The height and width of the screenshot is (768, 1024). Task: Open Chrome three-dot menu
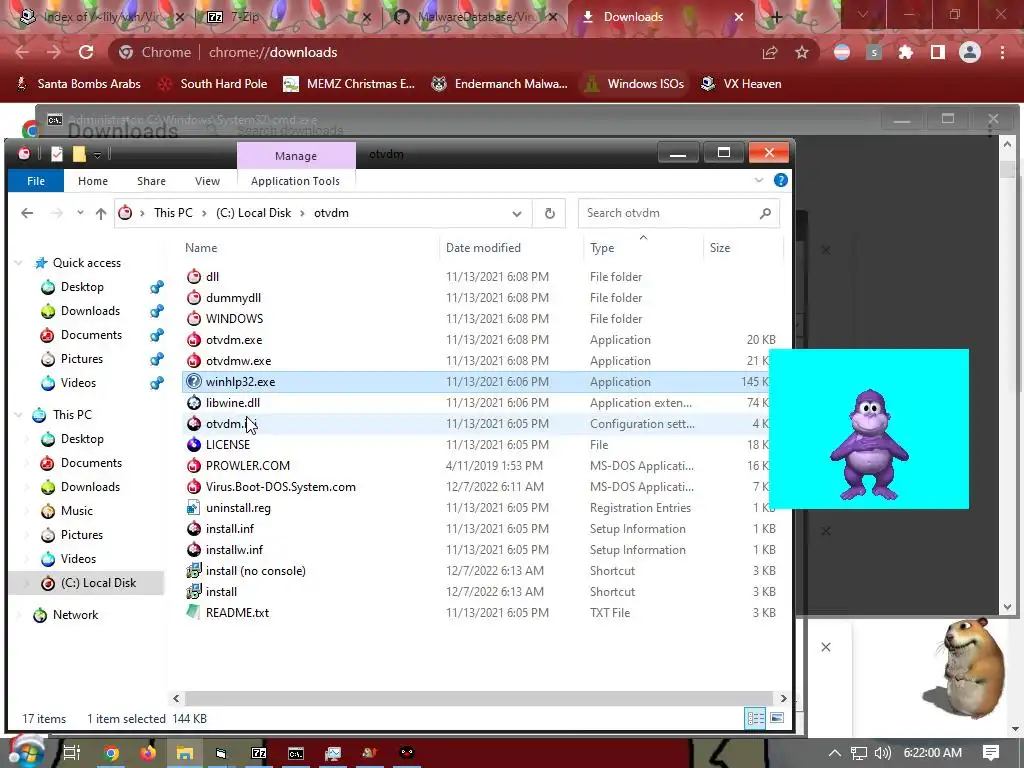point(1002,52)
